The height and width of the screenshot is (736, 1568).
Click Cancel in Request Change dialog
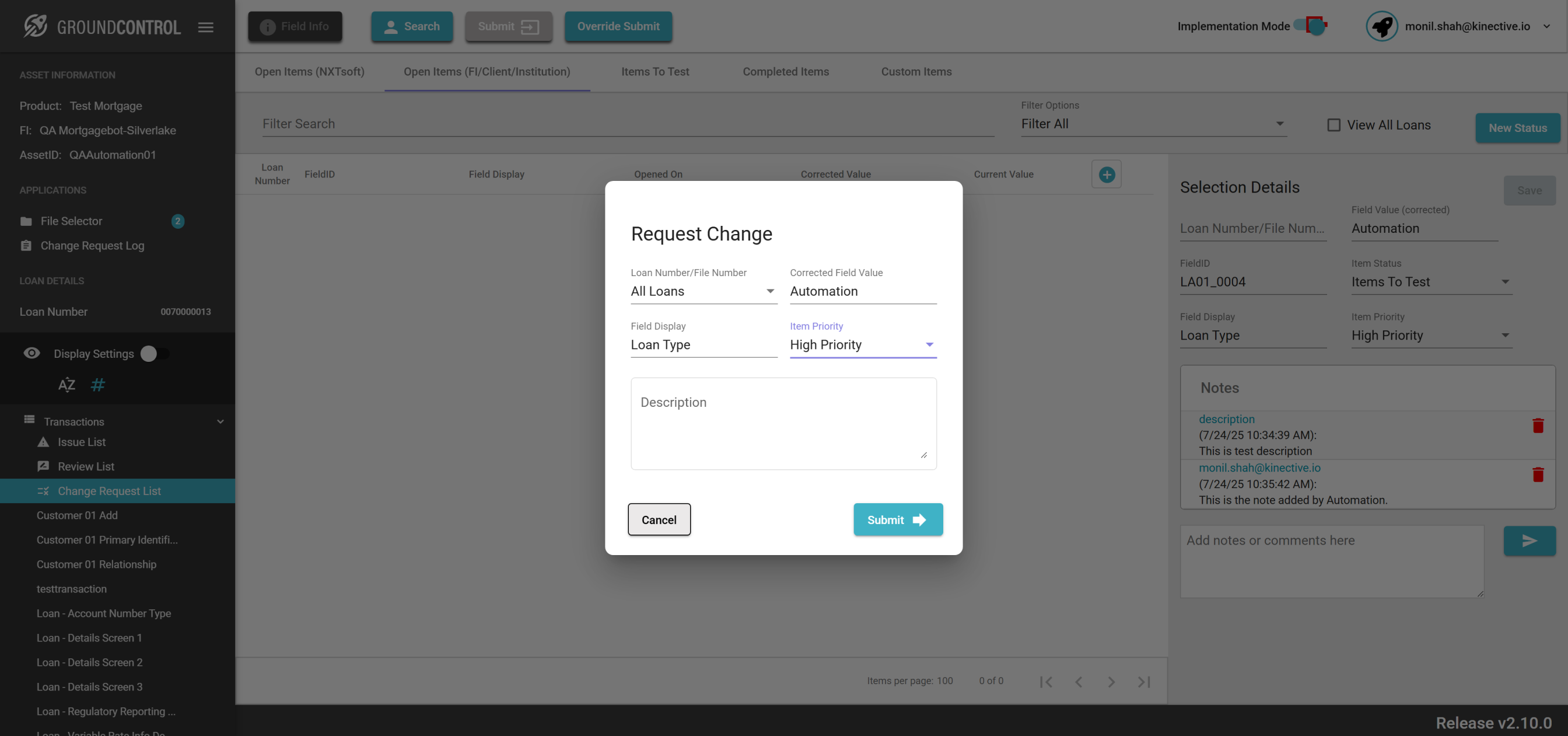pyautogui.click(x=659, y=519)
